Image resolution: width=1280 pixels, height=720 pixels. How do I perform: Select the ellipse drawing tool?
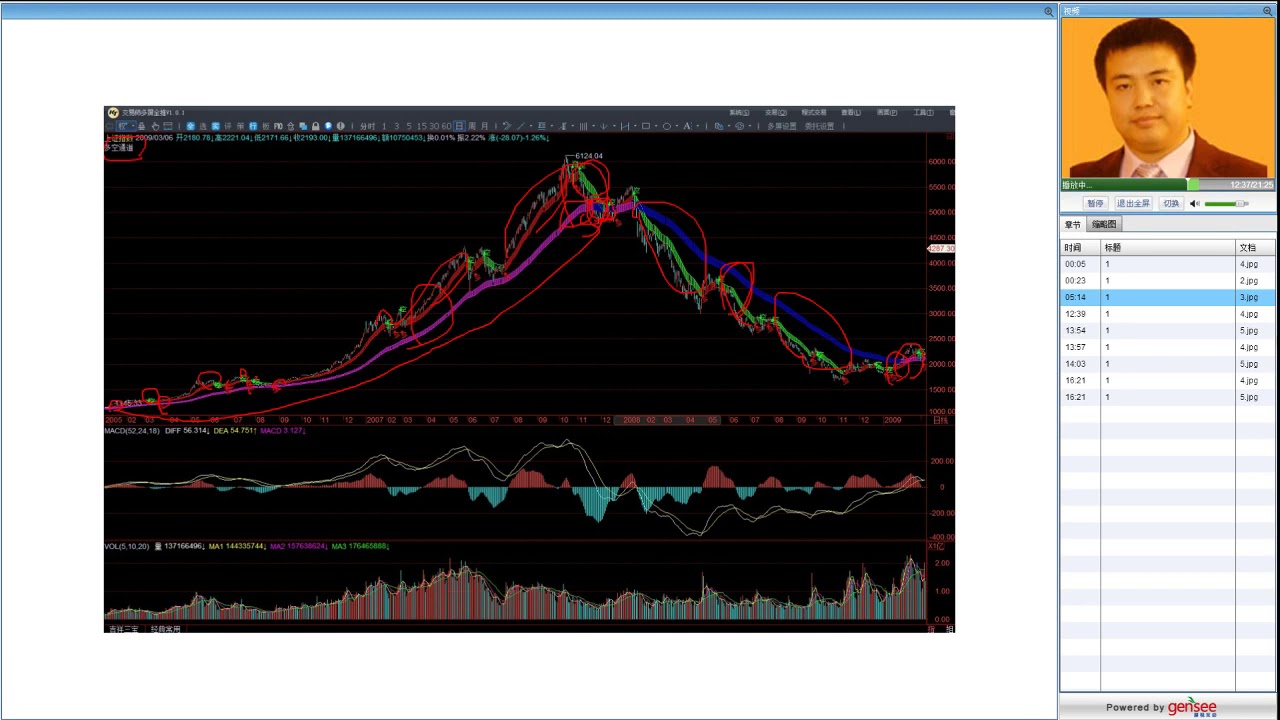(667, 126)
